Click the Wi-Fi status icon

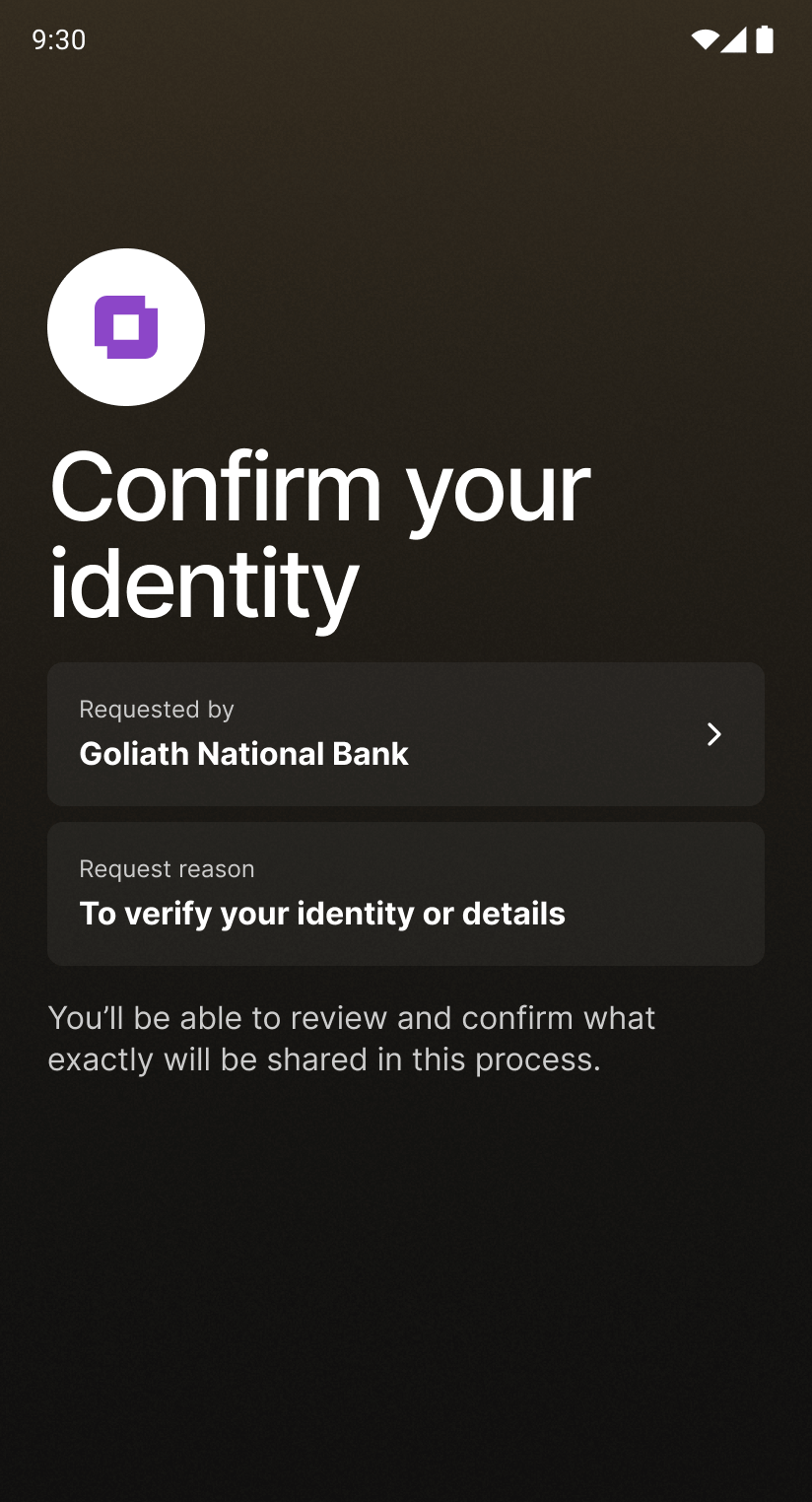705,39
